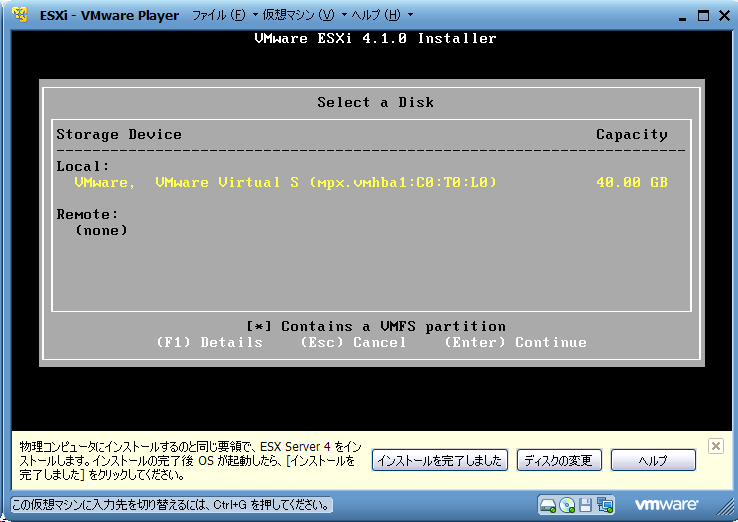Open the ヘルプ (H) menu

[382, 15]
